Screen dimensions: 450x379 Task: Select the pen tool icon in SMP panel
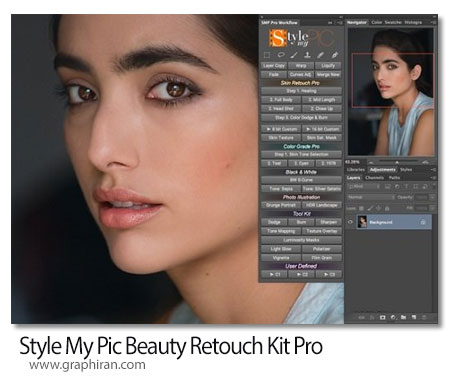click(334, 55)
